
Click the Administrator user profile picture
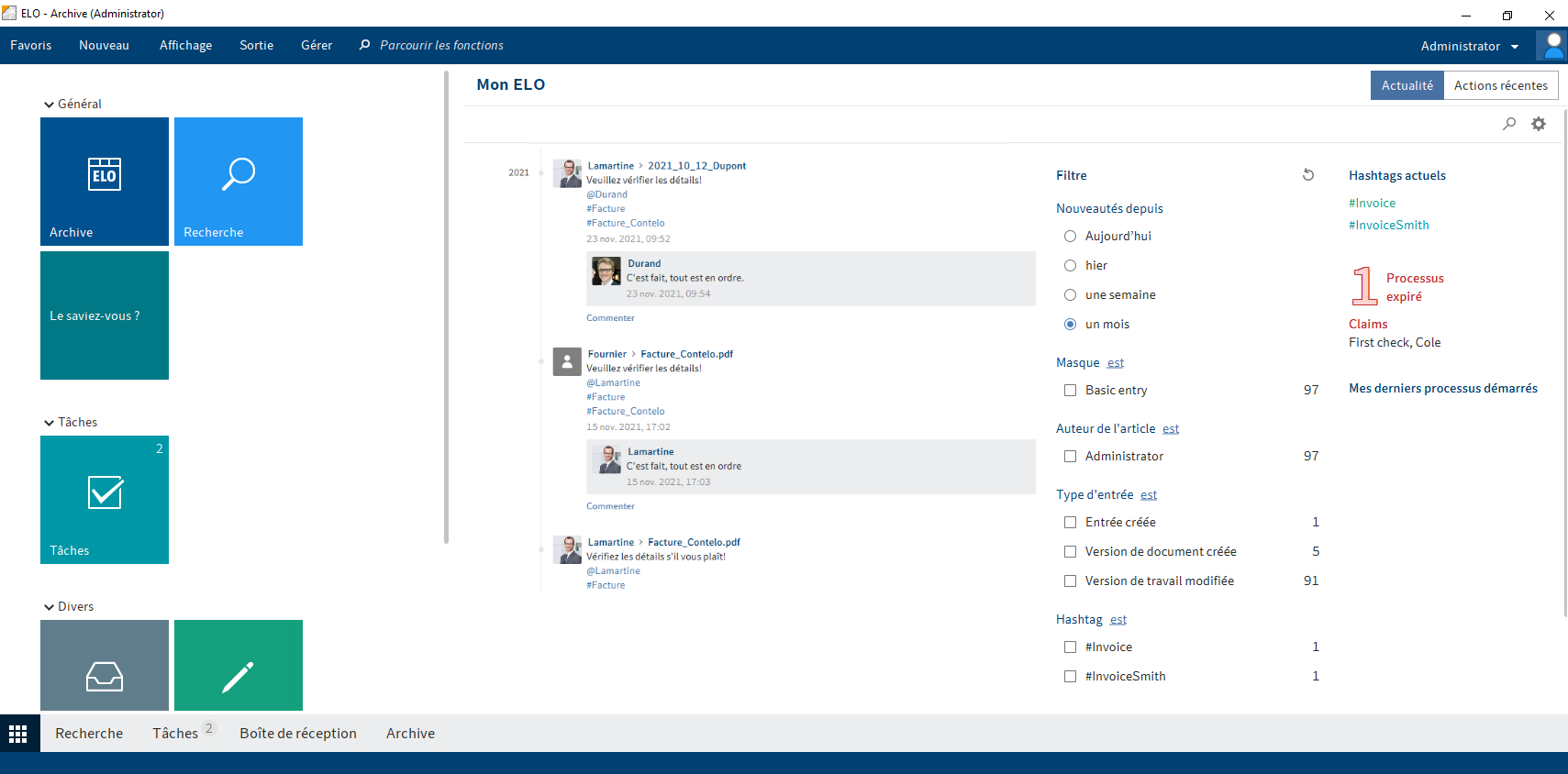tap(1552, 45)
